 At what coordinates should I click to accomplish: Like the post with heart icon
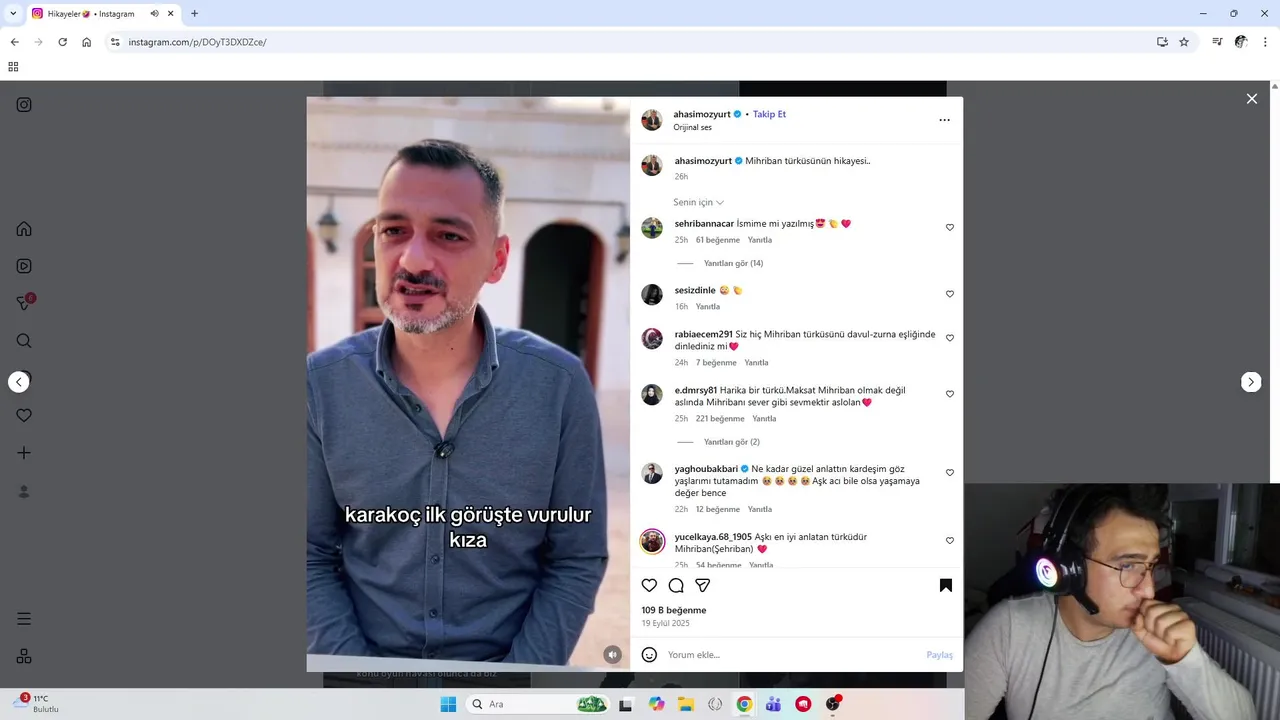click(649, 586)
